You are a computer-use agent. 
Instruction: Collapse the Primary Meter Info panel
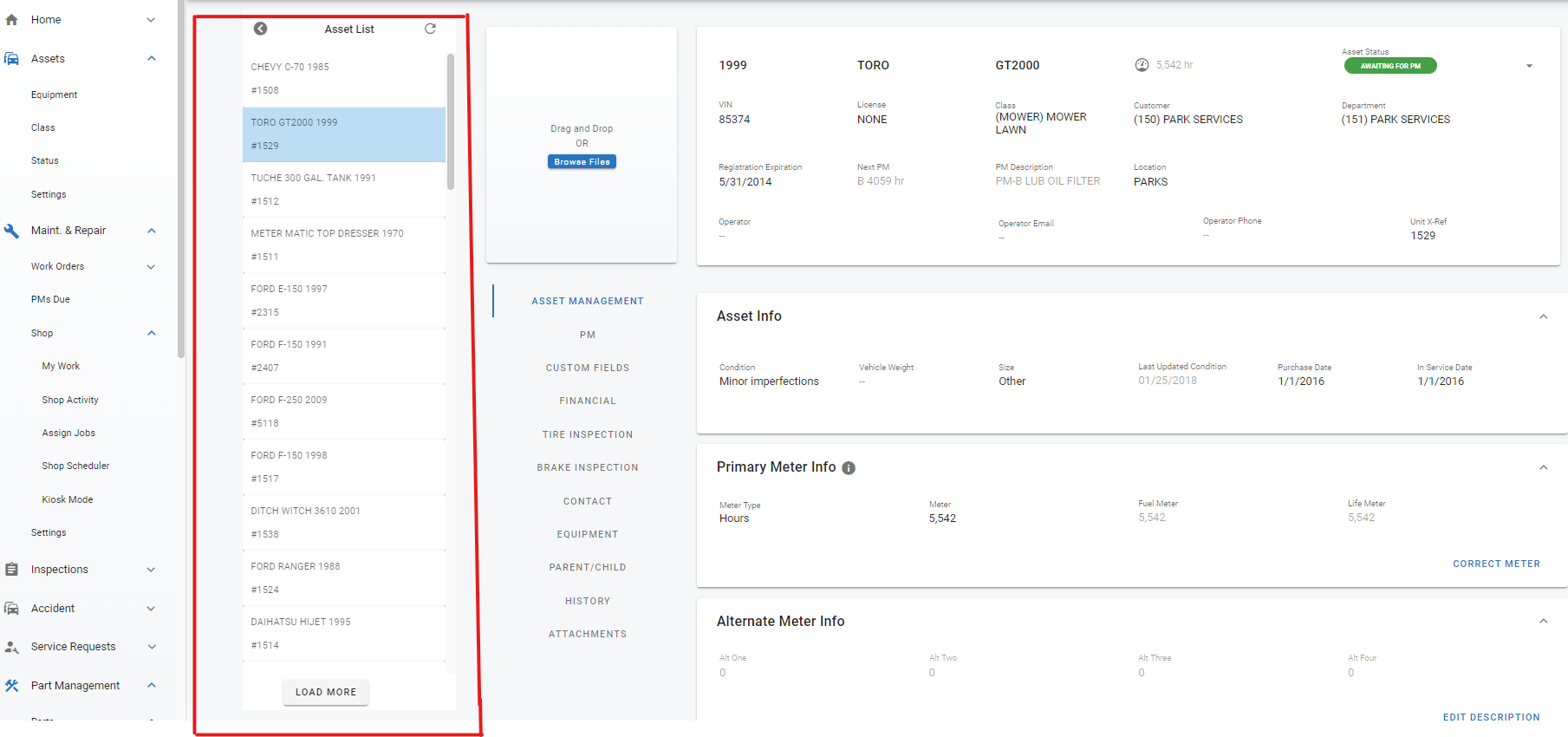pyautogui.click(x=1543, y=467)
